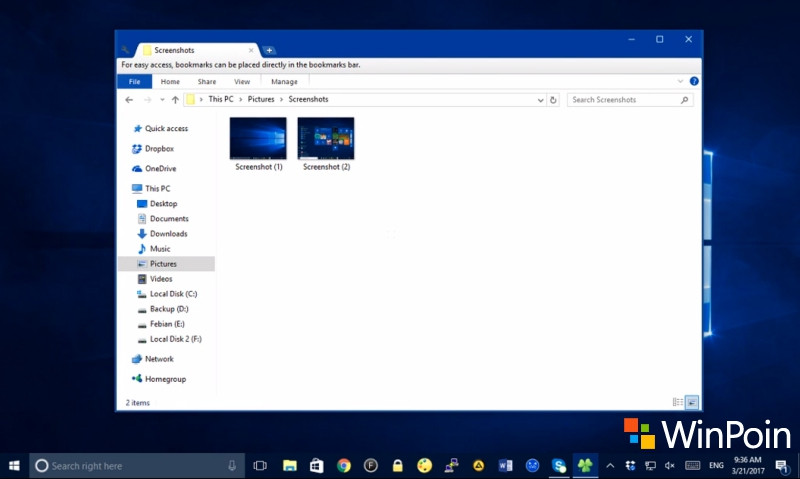This screenshot has width=800, height=479.
Task: Select Pictures in the sidebar
Action: pos(166,264)
